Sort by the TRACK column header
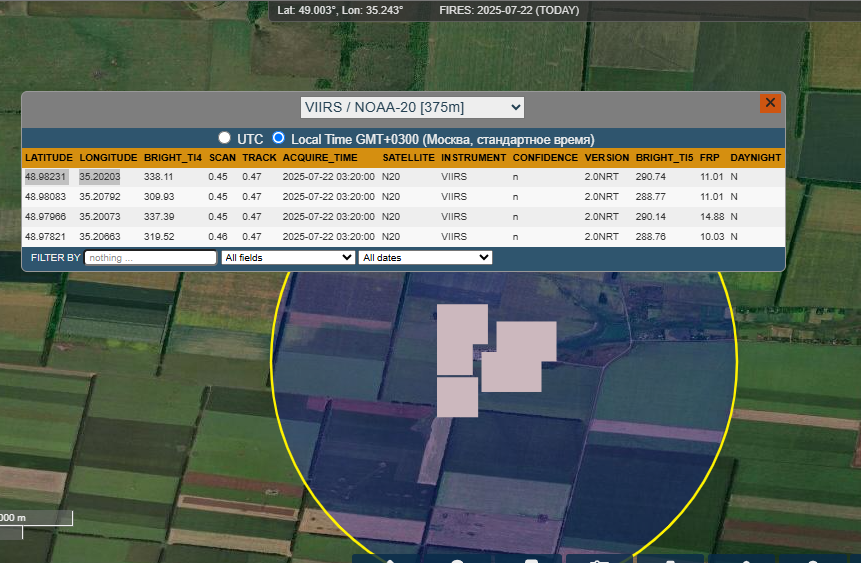This screenshot has height=563, width=861. coord(259,158)
